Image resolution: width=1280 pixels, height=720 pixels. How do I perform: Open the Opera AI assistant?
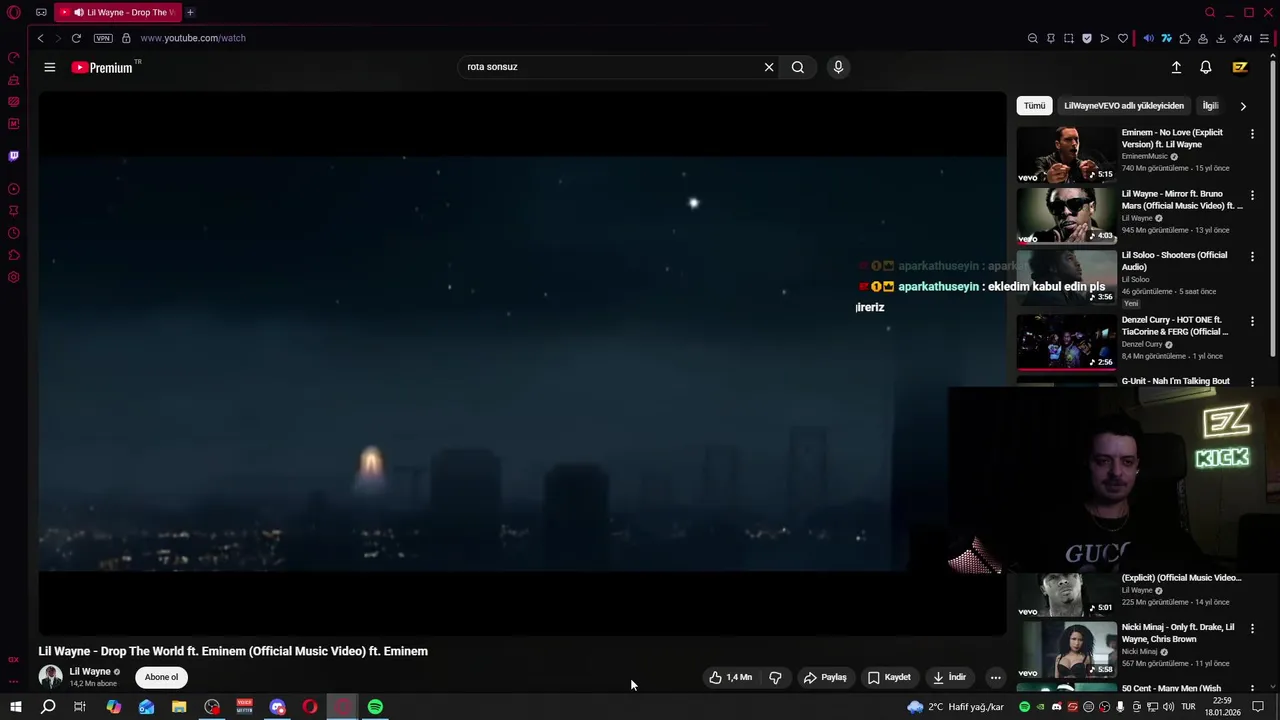[x=1243, y=38]
